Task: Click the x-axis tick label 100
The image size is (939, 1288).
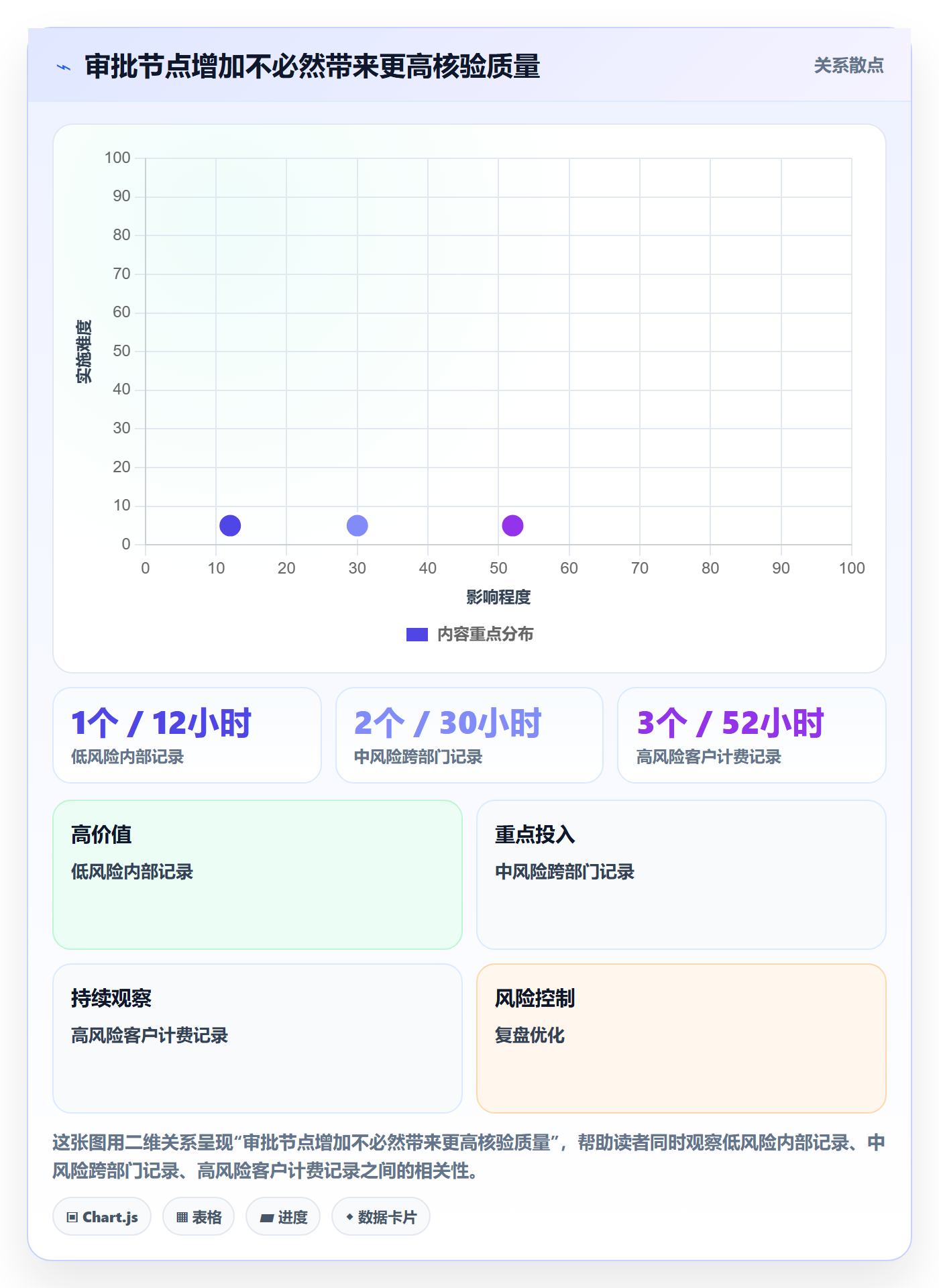Action: tap(852, 568)
